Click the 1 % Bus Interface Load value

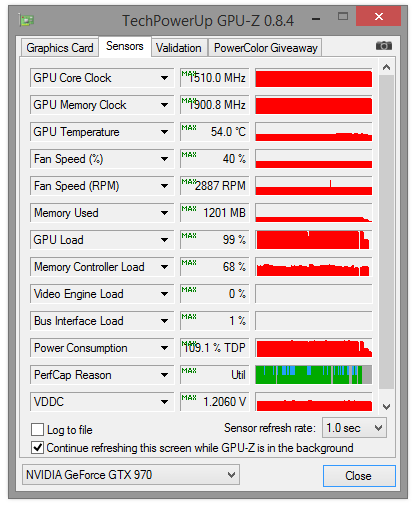(215, 321)
